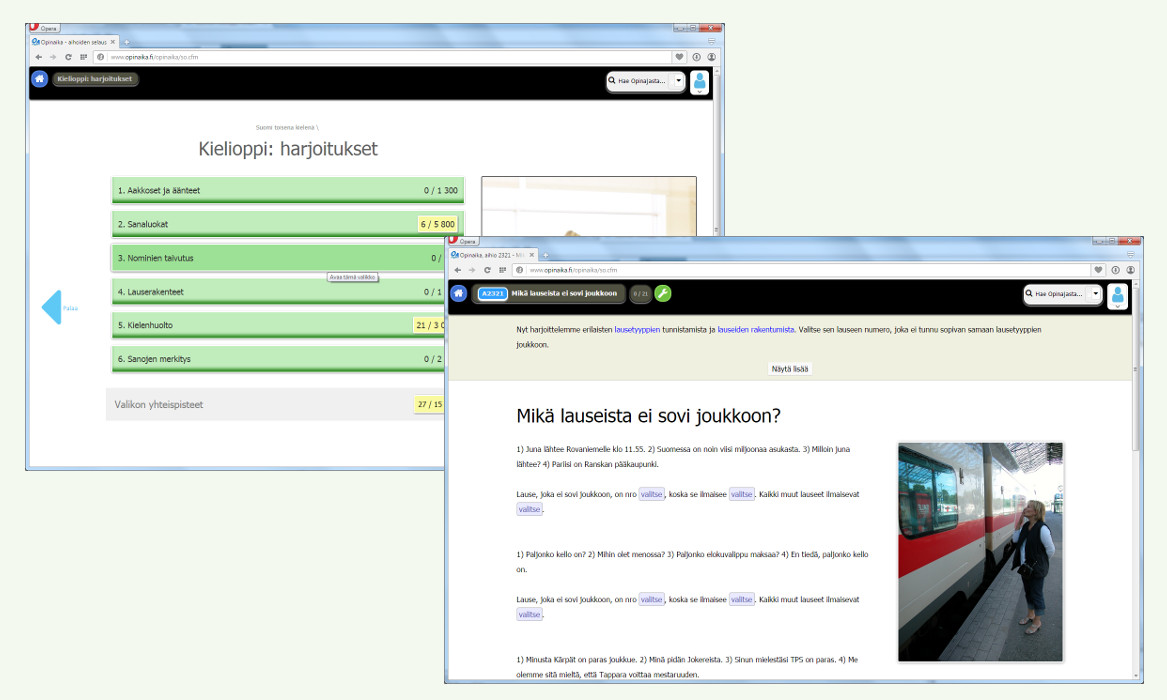Open the Speed Dial grid in the back window
The image size is (1167, 700).
click(83, 57)
